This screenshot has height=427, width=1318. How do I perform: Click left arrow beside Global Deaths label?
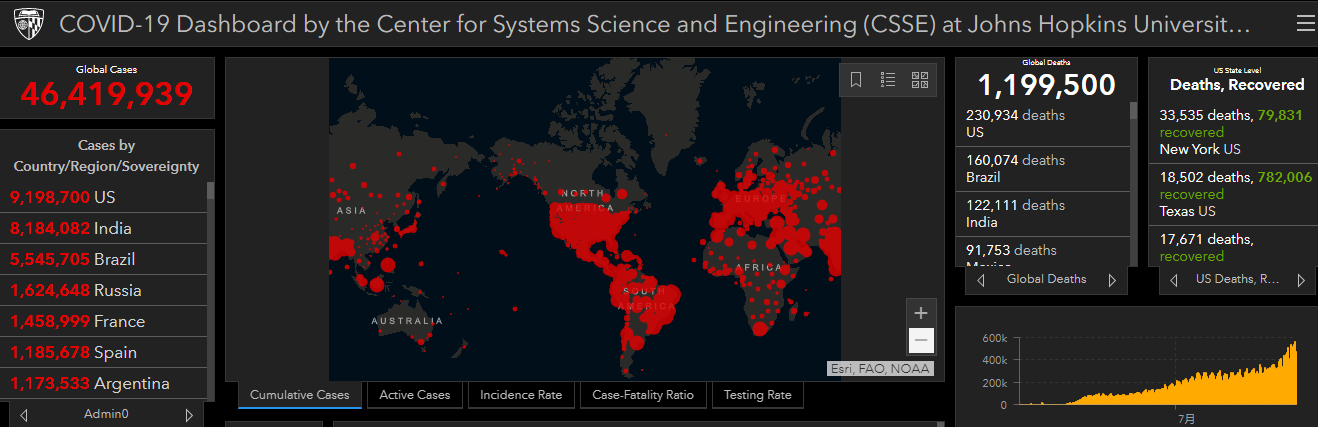[x=981, y=280]
